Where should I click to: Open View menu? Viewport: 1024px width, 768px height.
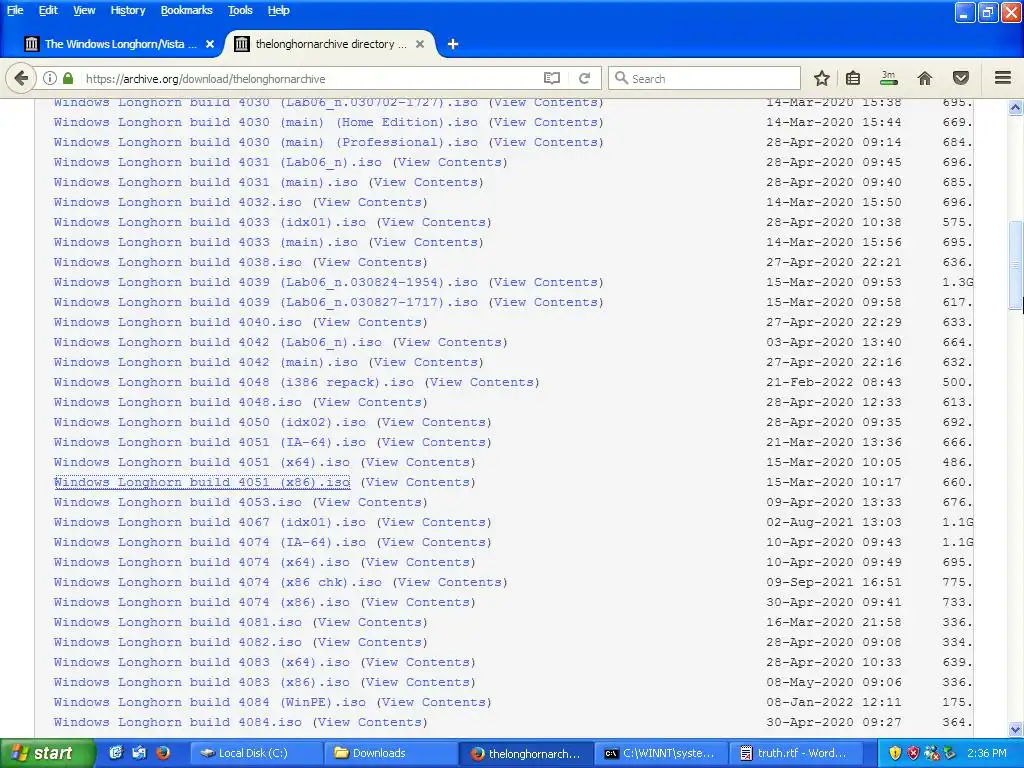tap(84, 10)
